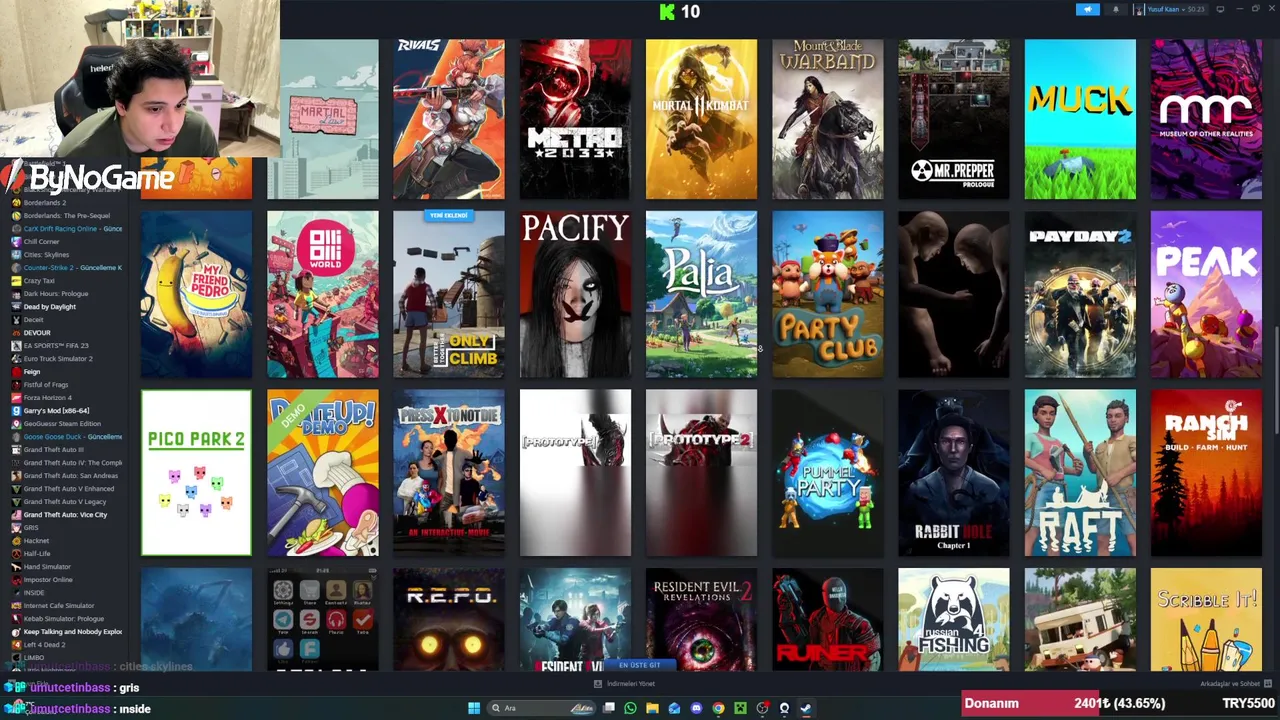Open the Rabbit Hole Chapter 1 cover

coord(953,473)
